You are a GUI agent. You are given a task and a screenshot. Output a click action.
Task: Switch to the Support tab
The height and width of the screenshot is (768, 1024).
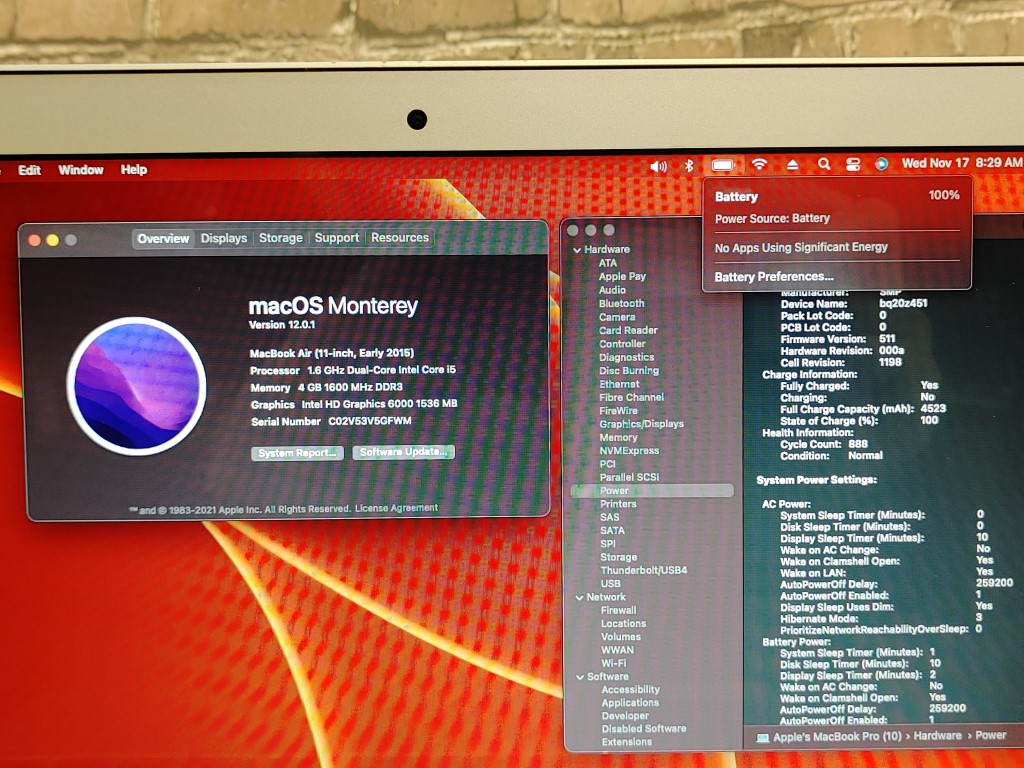[337, 238]
